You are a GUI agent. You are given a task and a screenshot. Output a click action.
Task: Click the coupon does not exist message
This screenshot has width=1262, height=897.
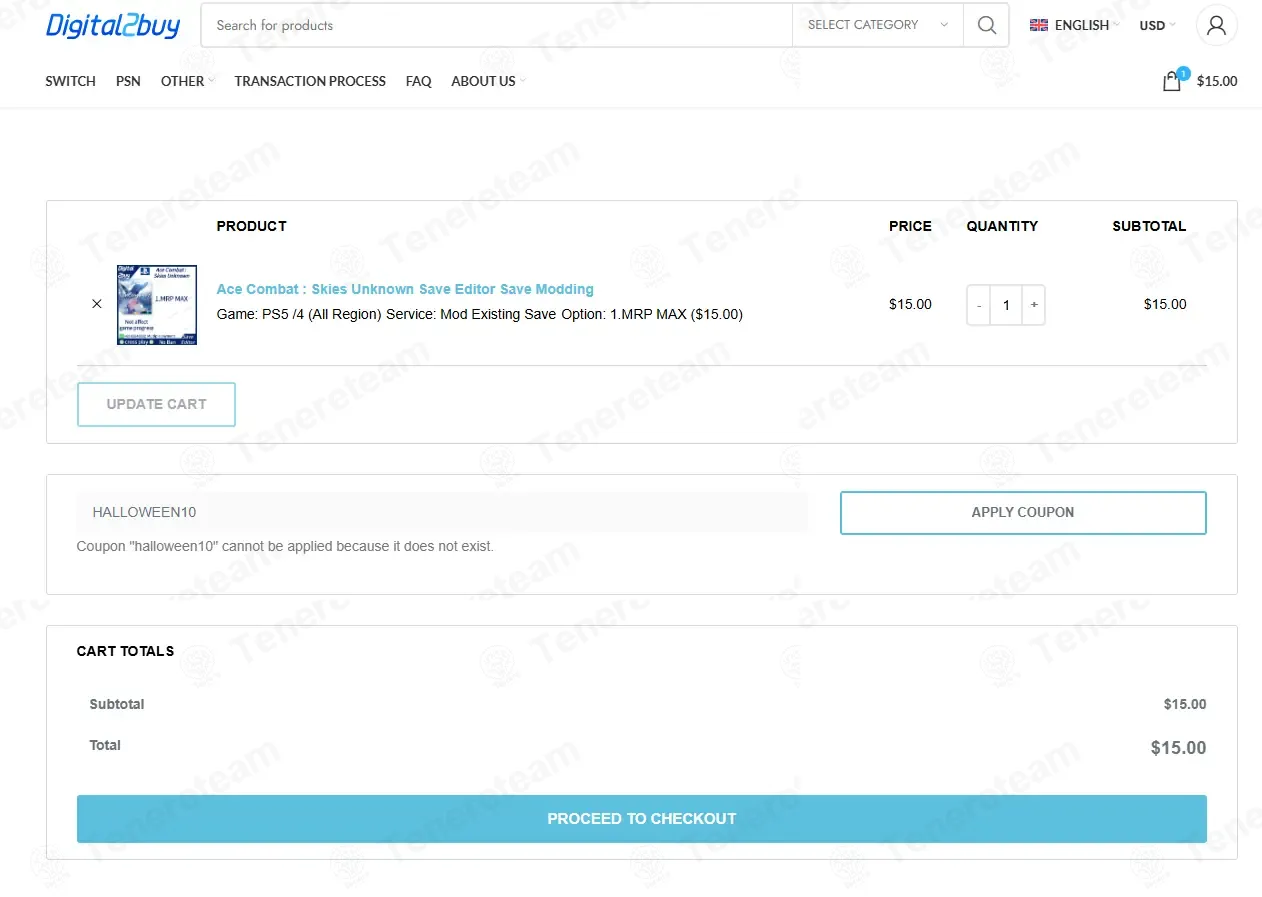[x=285, y=547]
